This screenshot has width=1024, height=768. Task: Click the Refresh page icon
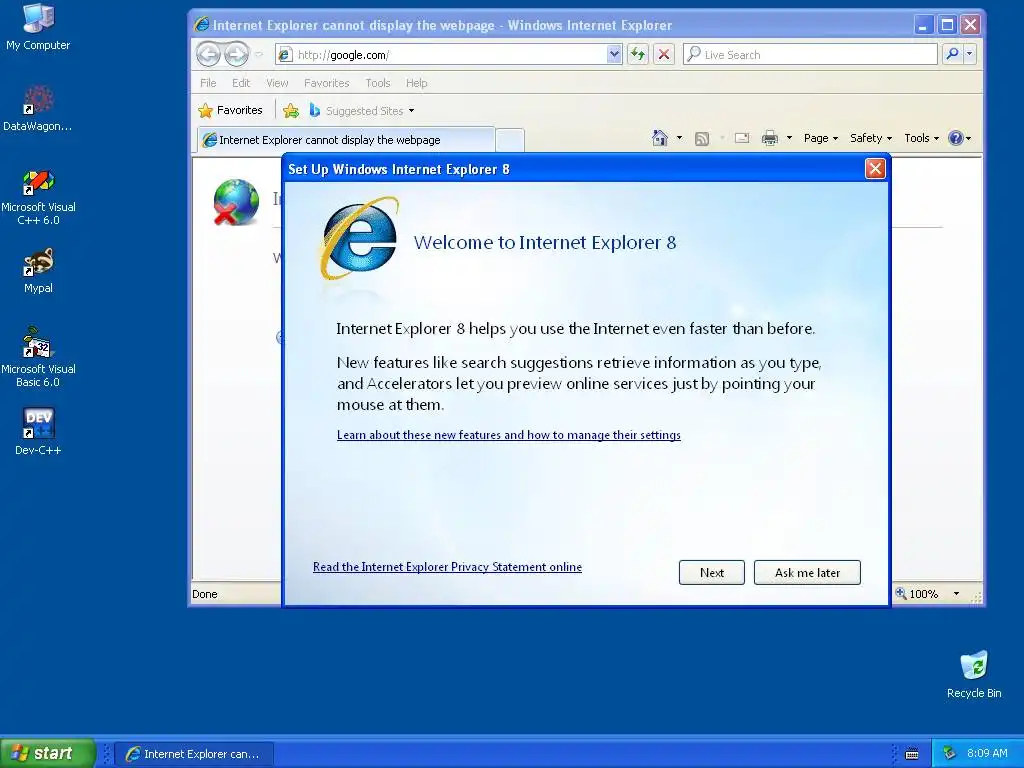pyautogui.click(x=637, y=54)
